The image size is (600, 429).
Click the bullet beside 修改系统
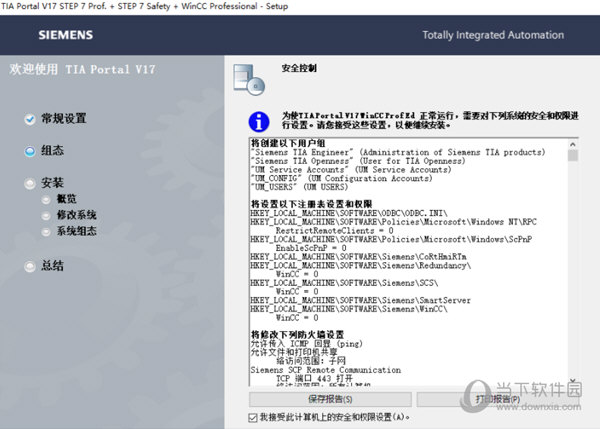pyautogui.click(x=46, y=216)
